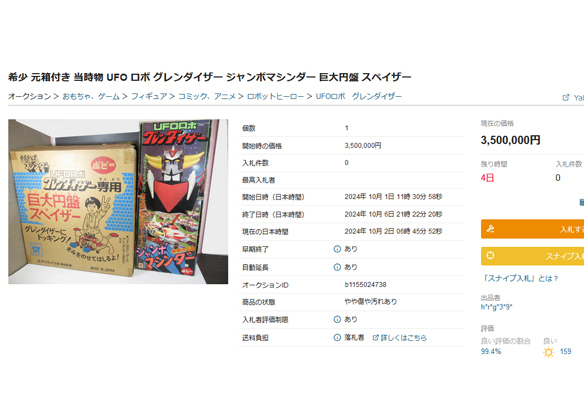The width and height of the screenshot is (584, 409).
Task: Open the 詳しくはこちら shipping details link
Action: [400, 337]
